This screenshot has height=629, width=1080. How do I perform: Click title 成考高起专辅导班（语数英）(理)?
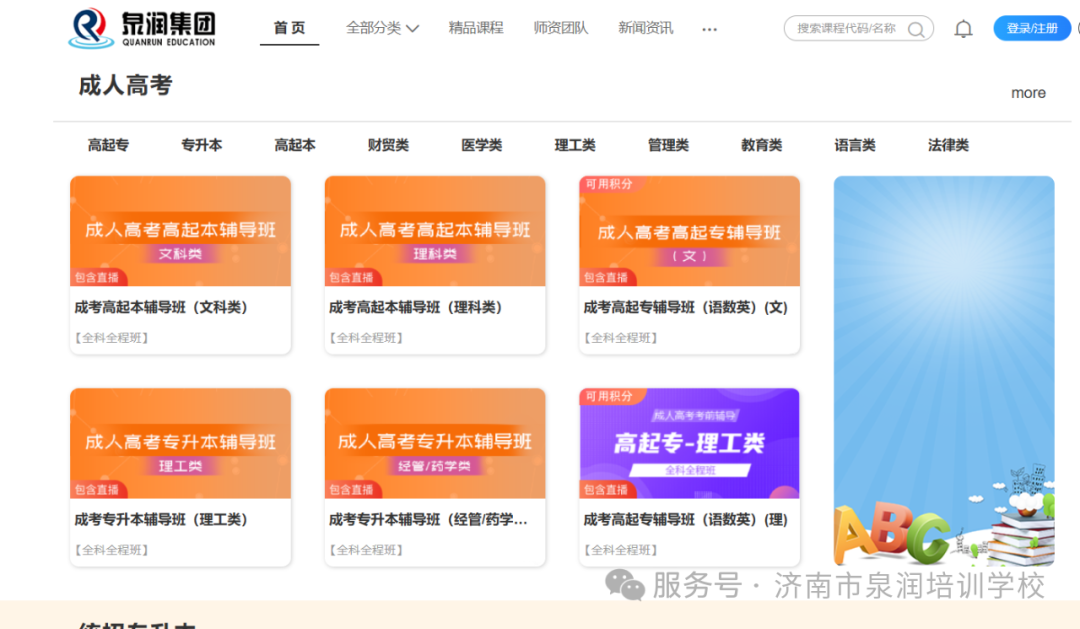click(686, 519)
